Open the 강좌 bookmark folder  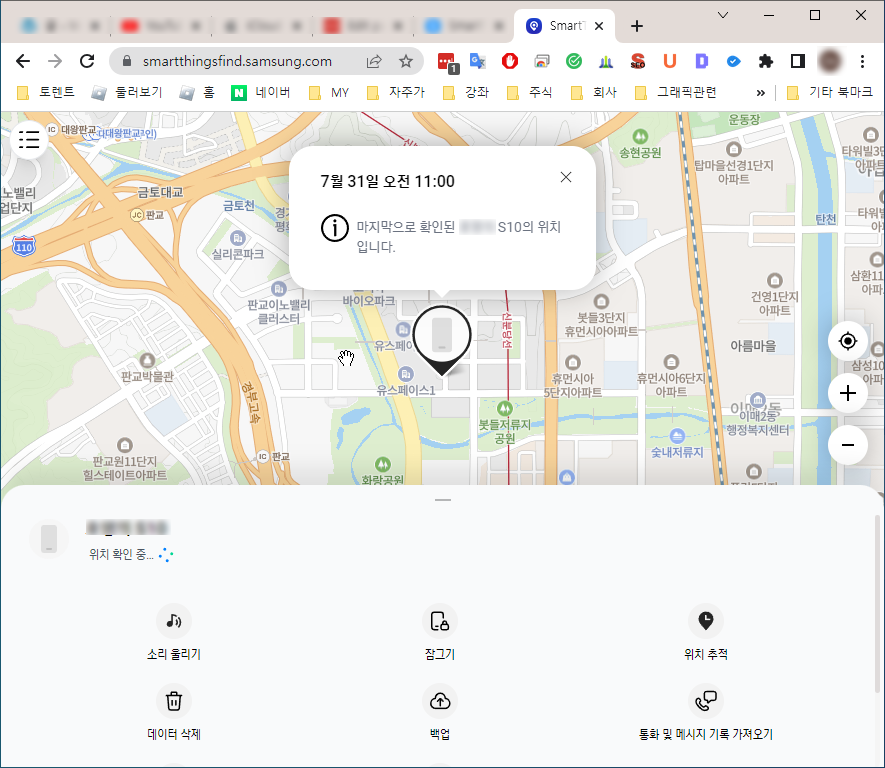pyautogui.click(x=467, y=93)
